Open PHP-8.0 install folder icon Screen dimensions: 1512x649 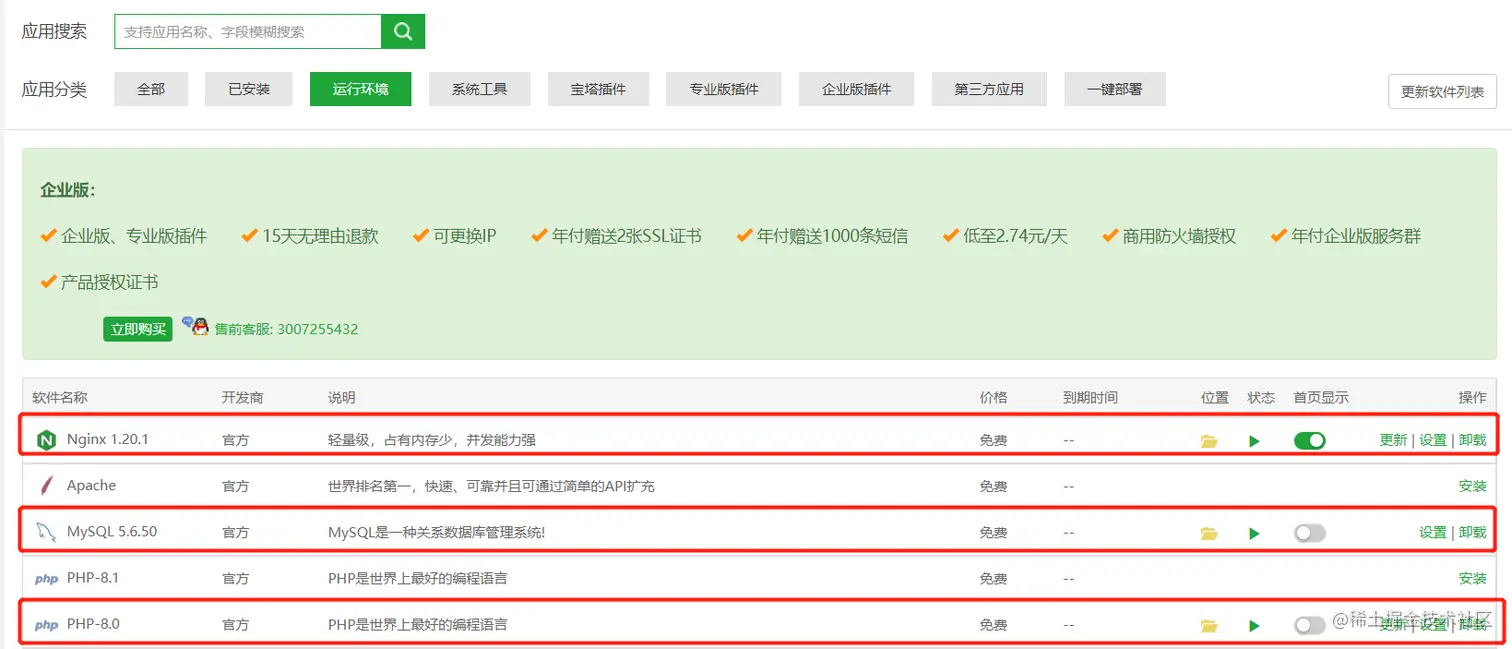[1209, 626]
